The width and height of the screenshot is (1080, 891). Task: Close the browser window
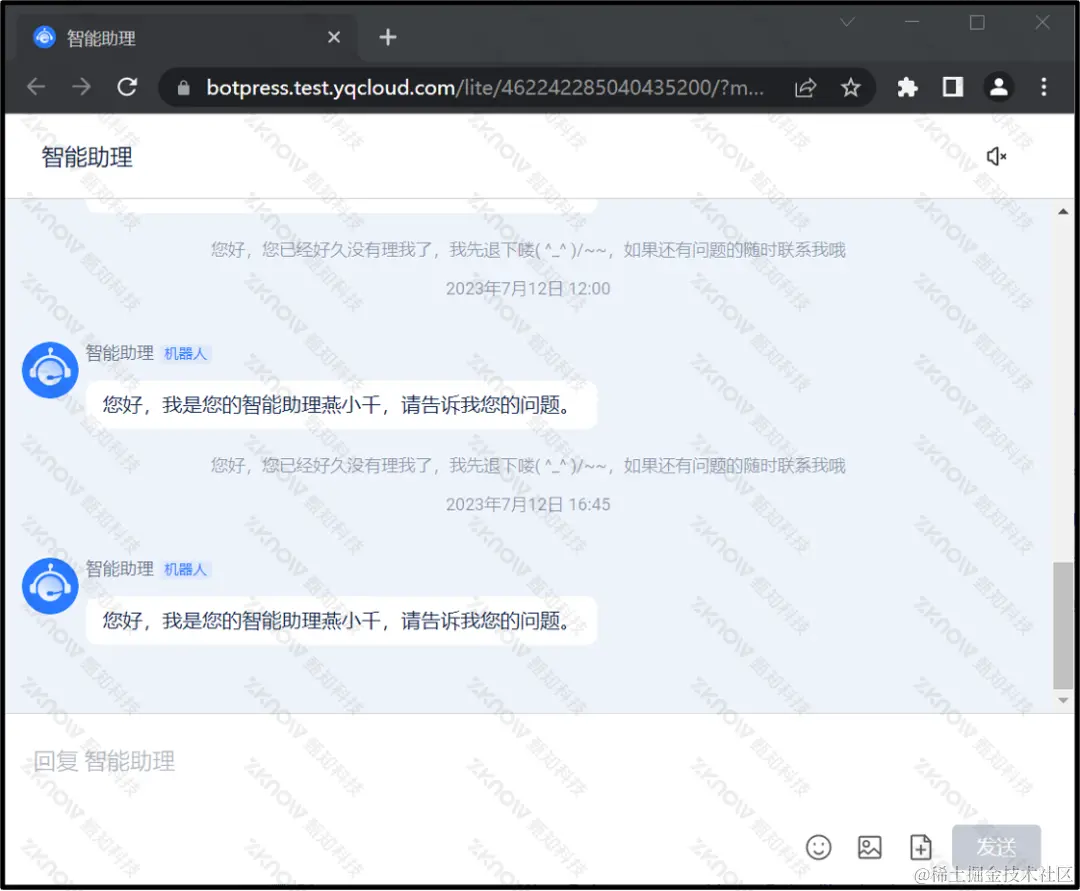pos(1042,23)
